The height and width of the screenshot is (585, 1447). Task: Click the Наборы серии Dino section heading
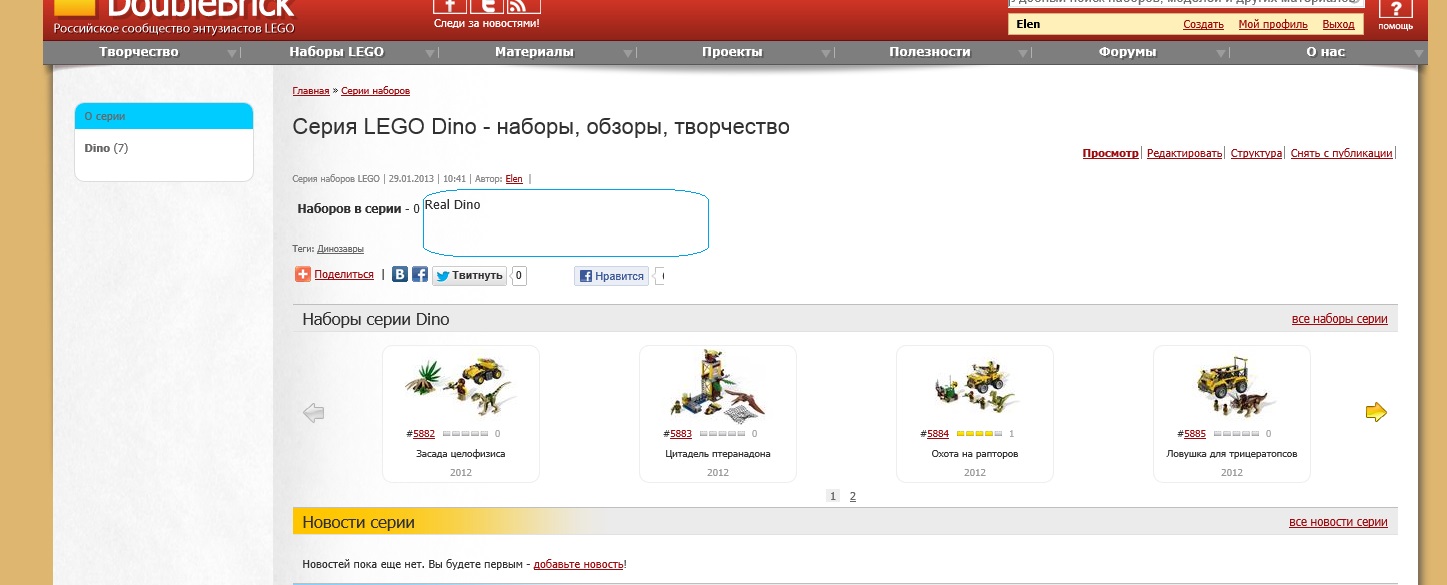pyautogui.click(x=376, y=320)
